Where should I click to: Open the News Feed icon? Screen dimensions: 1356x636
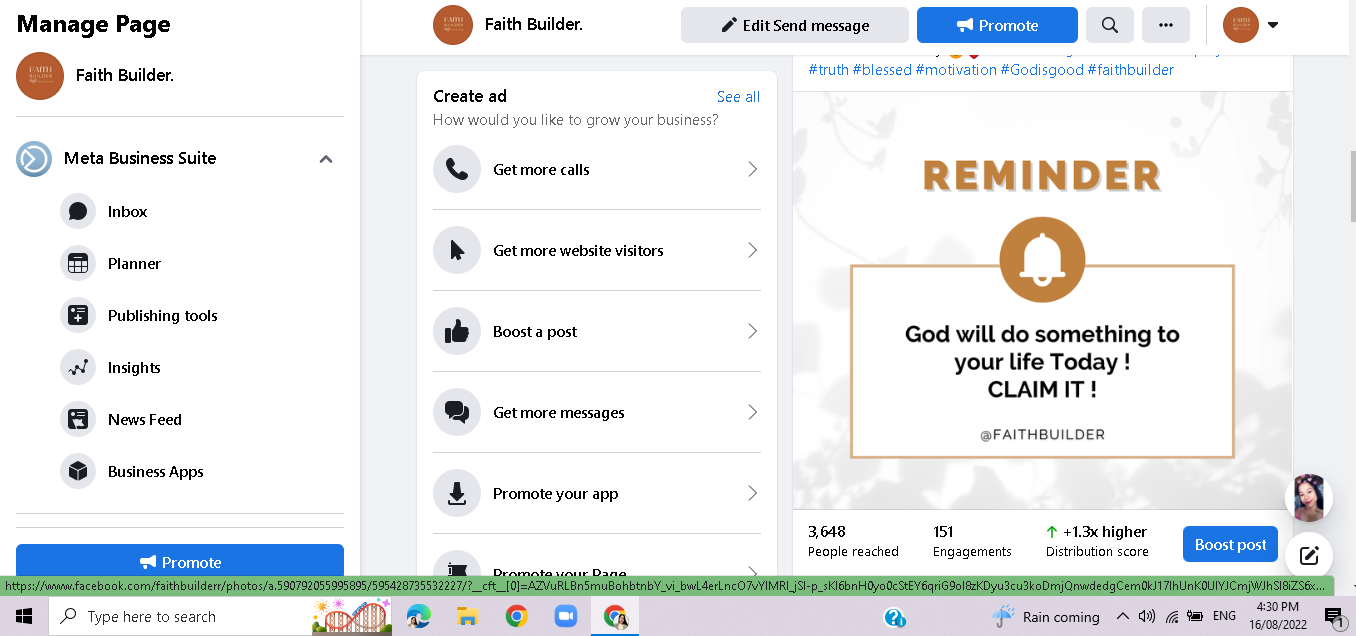point(78,420)
